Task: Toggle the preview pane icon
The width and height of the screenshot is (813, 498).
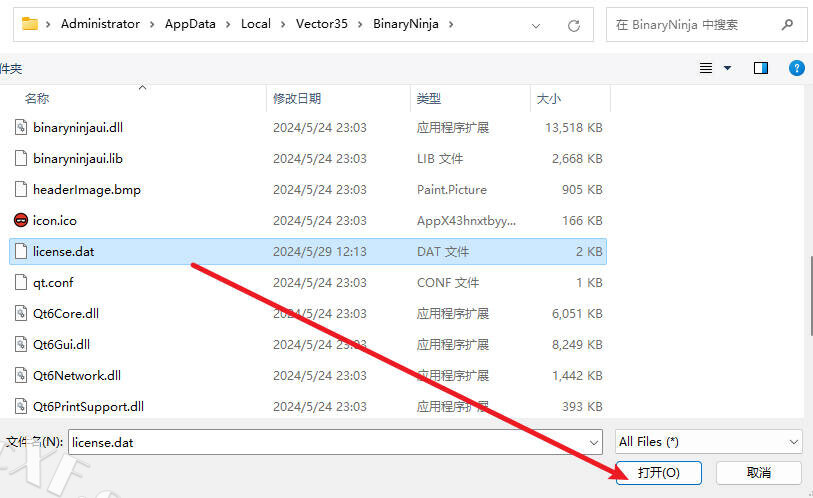Action: tap(761, 68)
